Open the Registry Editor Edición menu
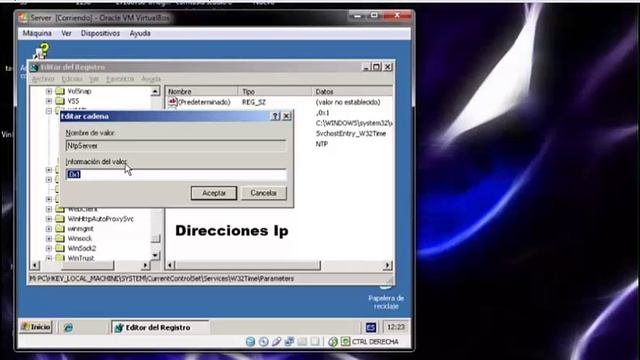The height and width of the screenshot is (360, 640). pos(72,79)
